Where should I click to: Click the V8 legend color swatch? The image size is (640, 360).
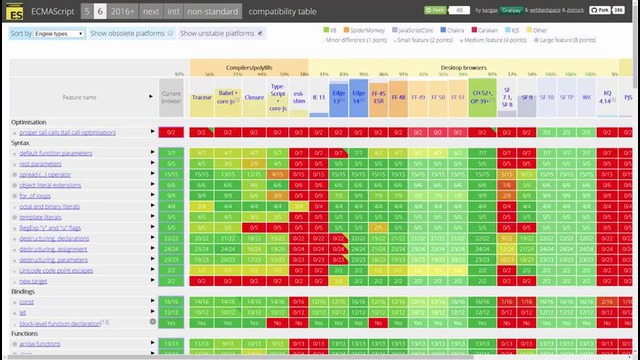coord(326,30)
